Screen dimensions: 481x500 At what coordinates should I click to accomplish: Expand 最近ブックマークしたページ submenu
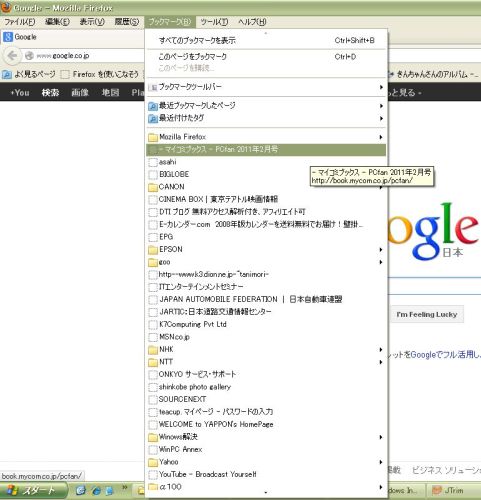266,106
